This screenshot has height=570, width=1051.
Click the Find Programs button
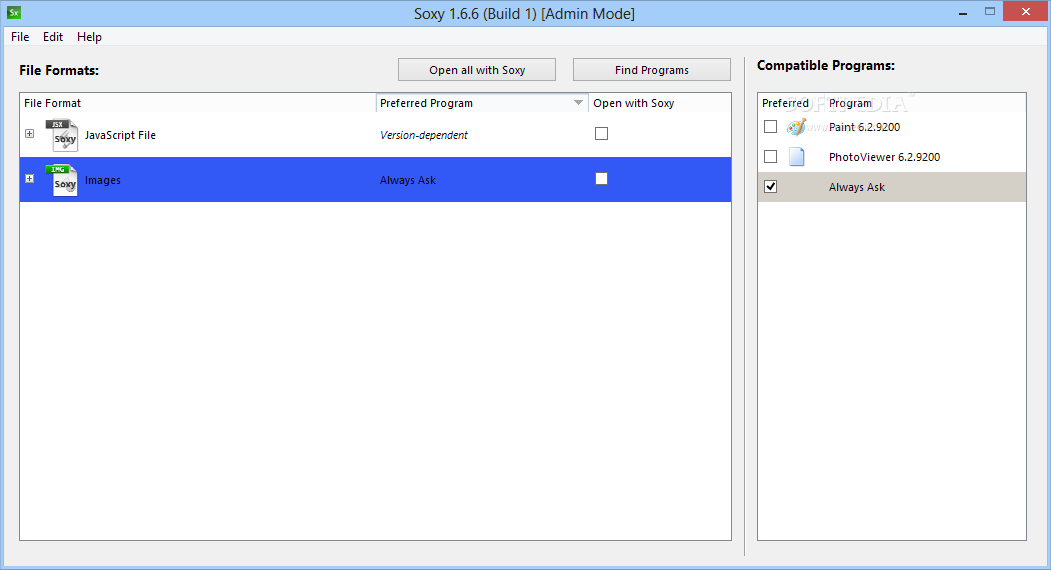point(652,70)
